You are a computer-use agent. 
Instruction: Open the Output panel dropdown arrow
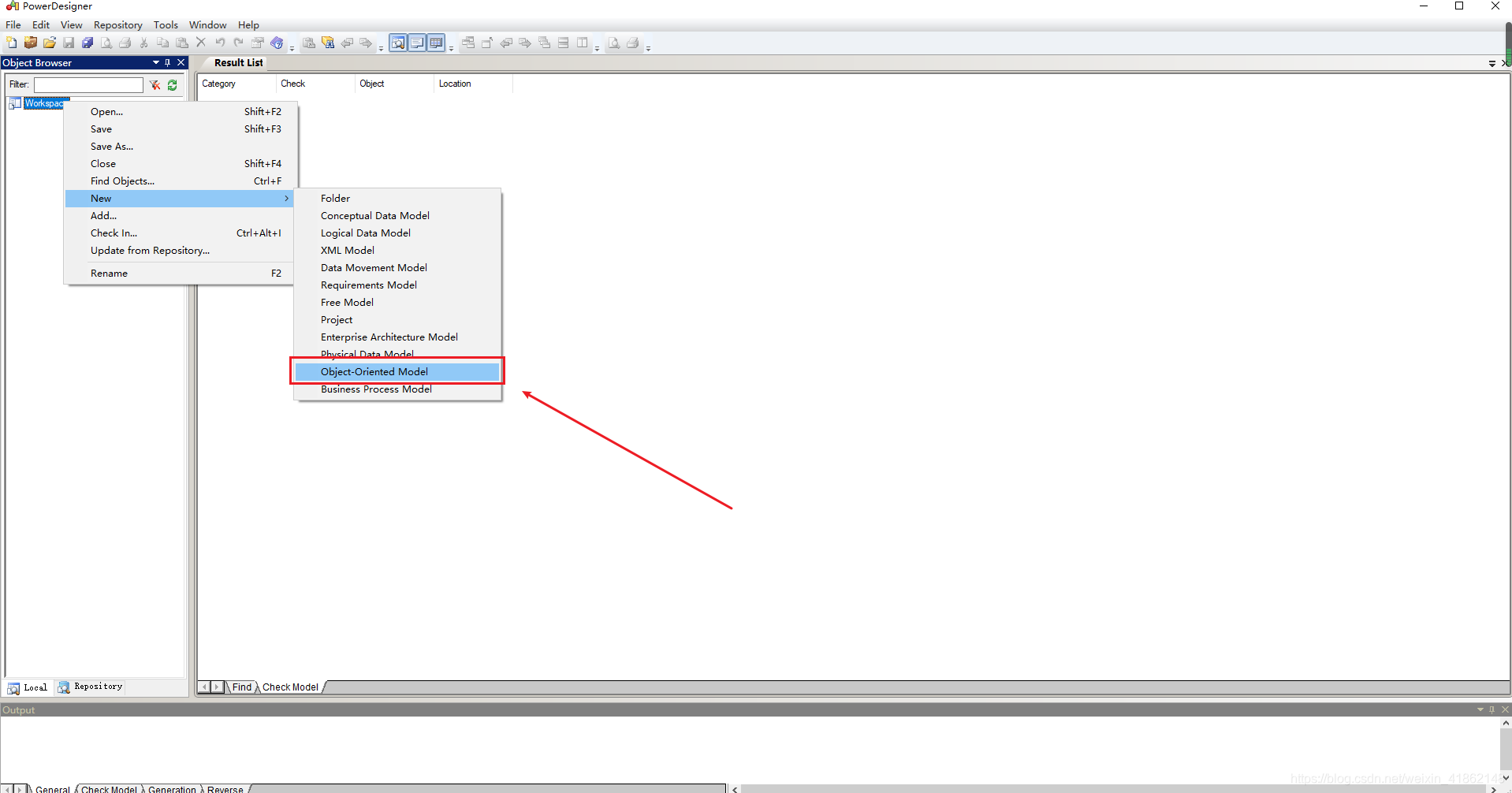[x=1480, y=709]
